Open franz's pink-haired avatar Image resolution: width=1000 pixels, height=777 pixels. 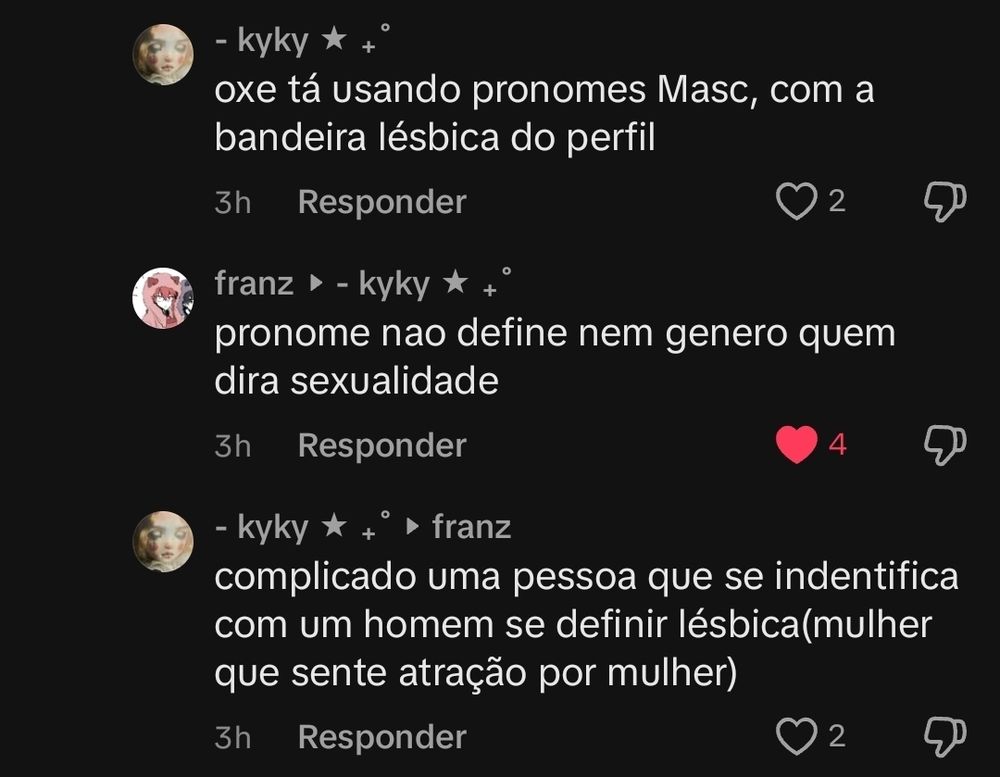[x=163, y=298]
